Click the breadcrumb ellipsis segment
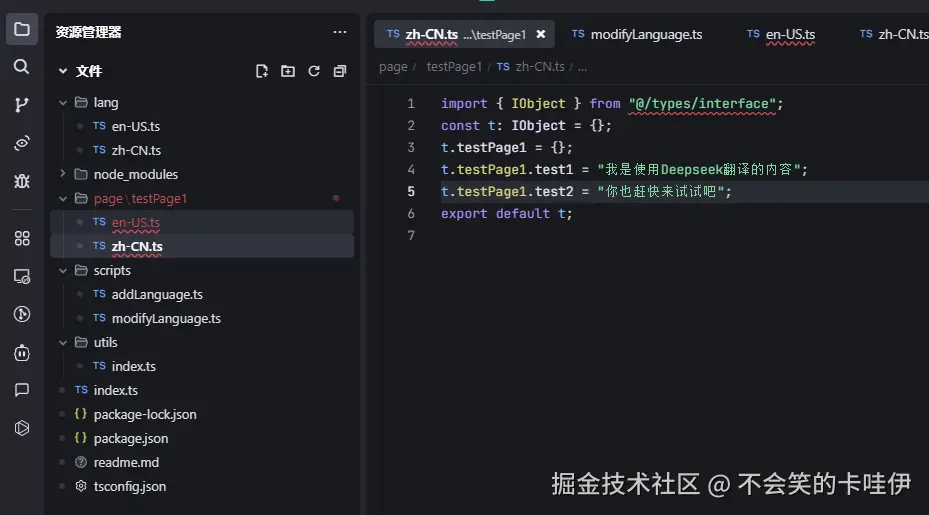 [582, 67]
